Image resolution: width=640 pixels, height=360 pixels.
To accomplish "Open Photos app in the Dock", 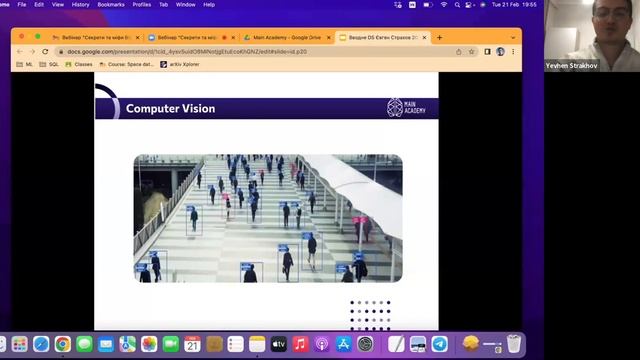I will pos(149,344).
